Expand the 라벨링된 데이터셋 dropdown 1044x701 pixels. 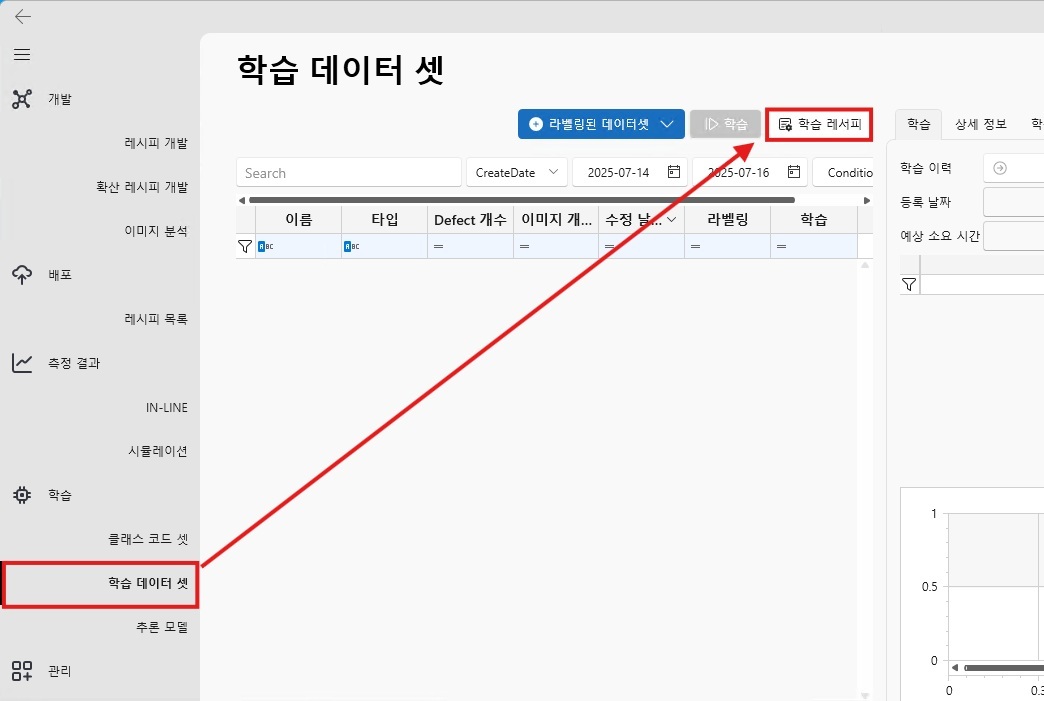[x=667, y=124]
